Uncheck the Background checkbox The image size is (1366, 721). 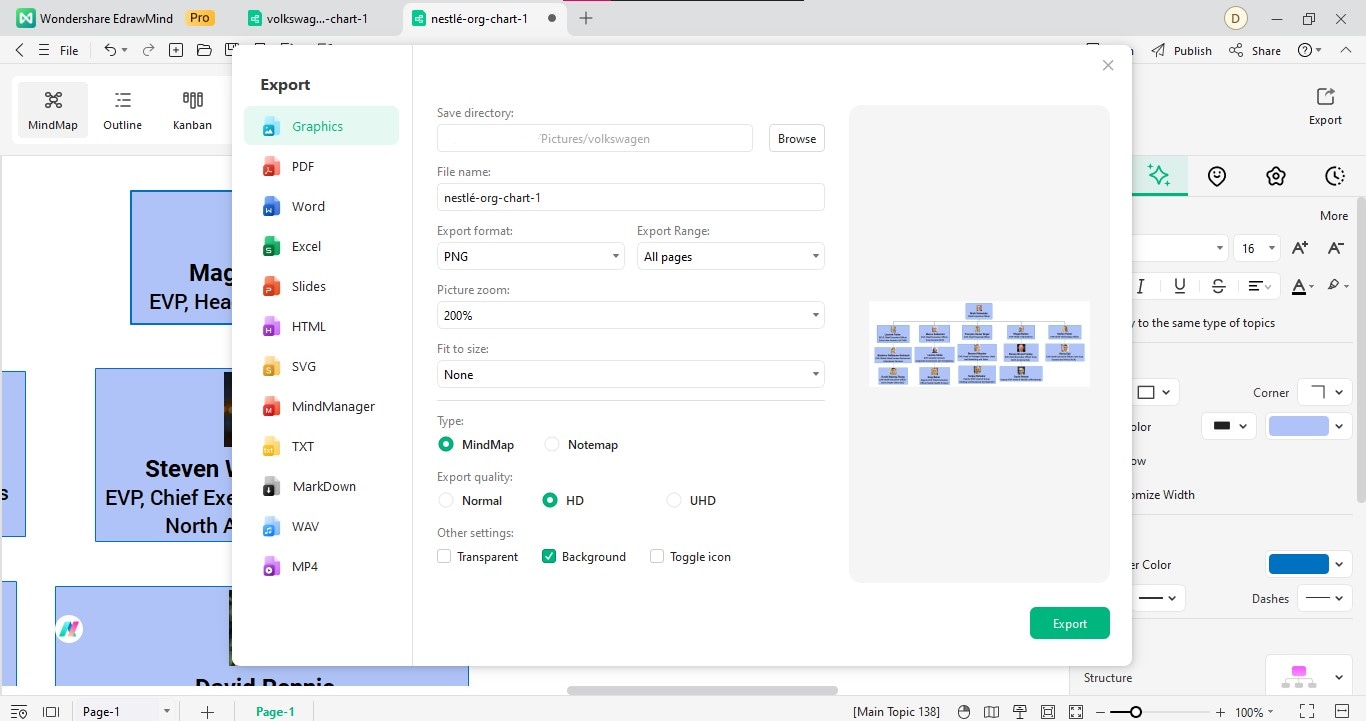549,556
